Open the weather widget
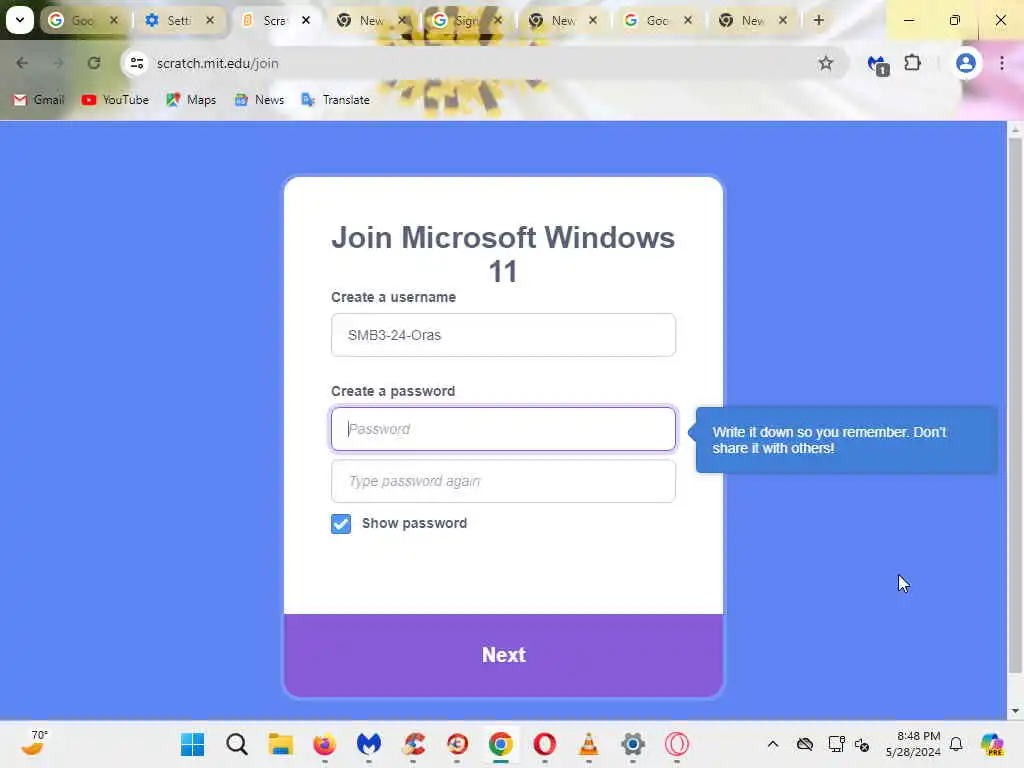 (34, 743)
